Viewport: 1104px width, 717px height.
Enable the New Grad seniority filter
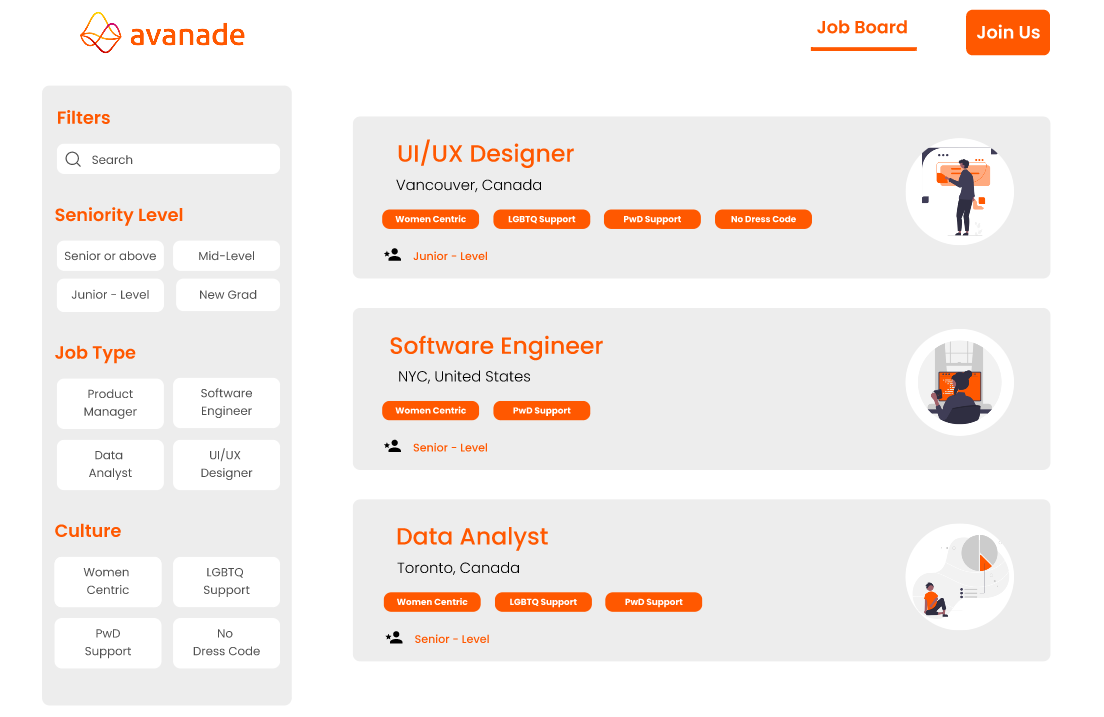click(x=227, y=294)
